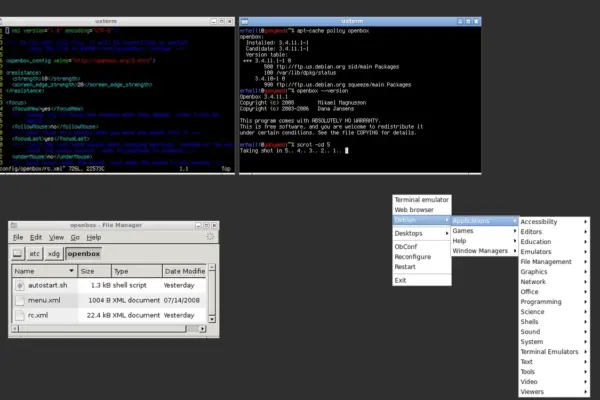Image resolution: width=600 pixels, height=400 pixels.
Task: Navigate to the xdg path button
Action: coord(54,253)
